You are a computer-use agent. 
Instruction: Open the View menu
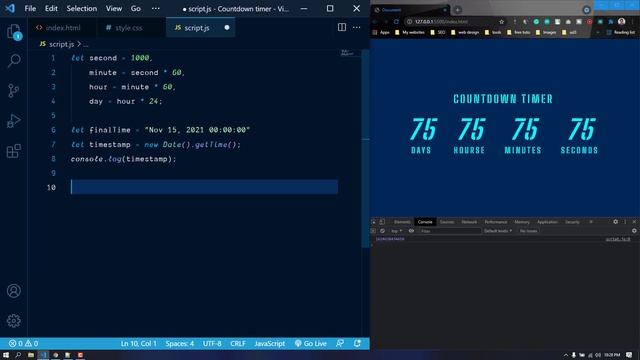114,8
